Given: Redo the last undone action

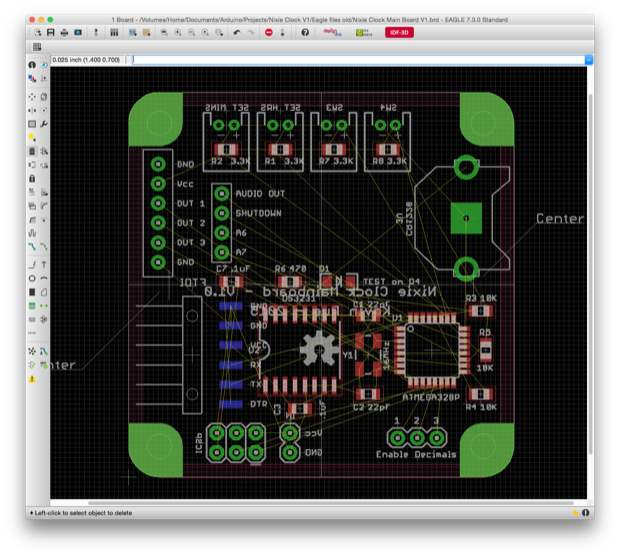Looking at the screenshot, I should [x=251, y=32].
